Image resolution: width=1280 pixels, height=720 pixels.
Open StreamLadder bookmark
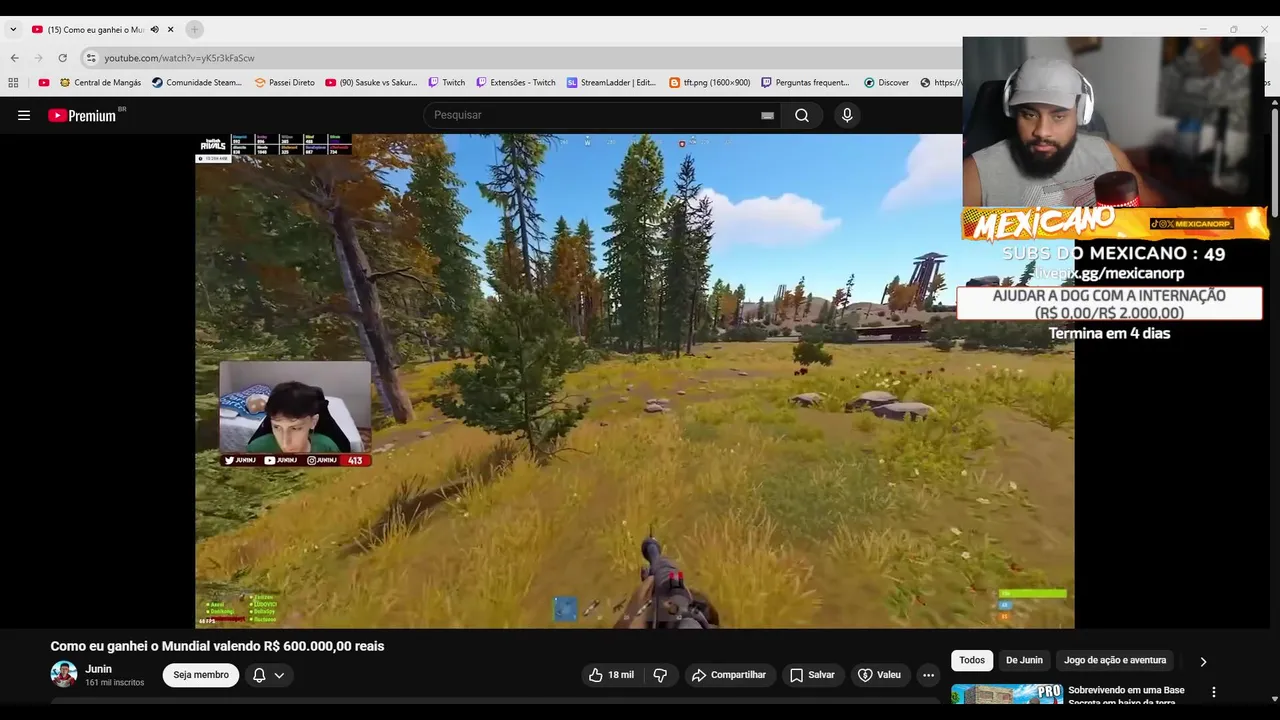coord(611,83)
